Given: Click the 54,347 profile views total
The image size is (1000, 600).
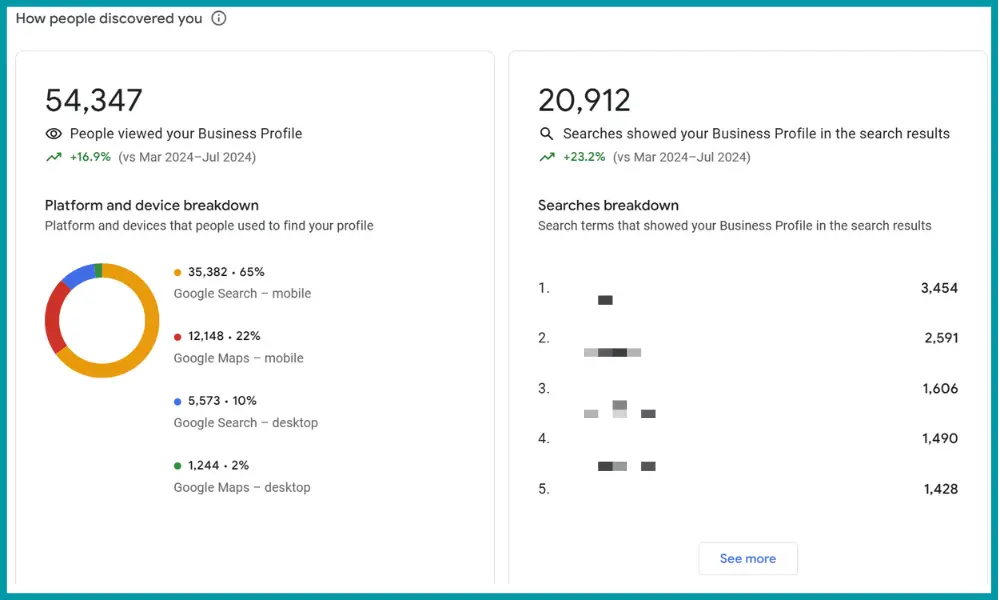Looking at the screenshot, I should click(93, 99).
